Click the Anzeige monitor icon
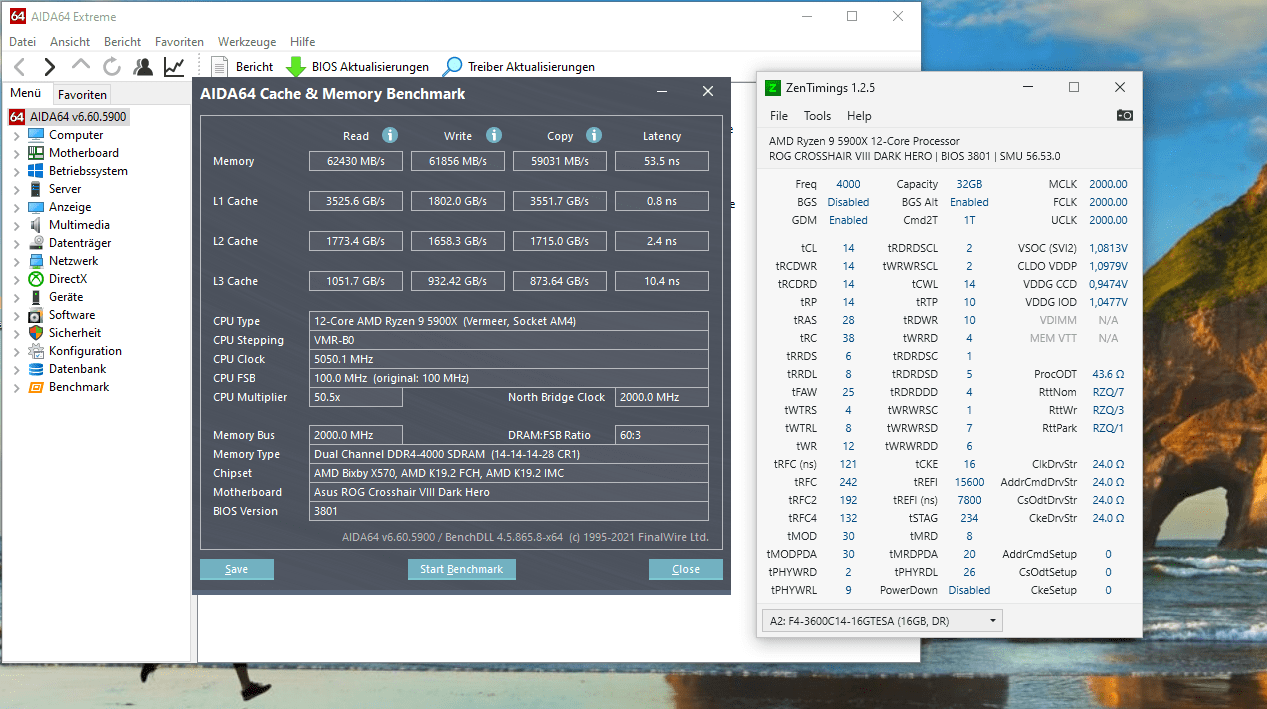 [36, 207]
